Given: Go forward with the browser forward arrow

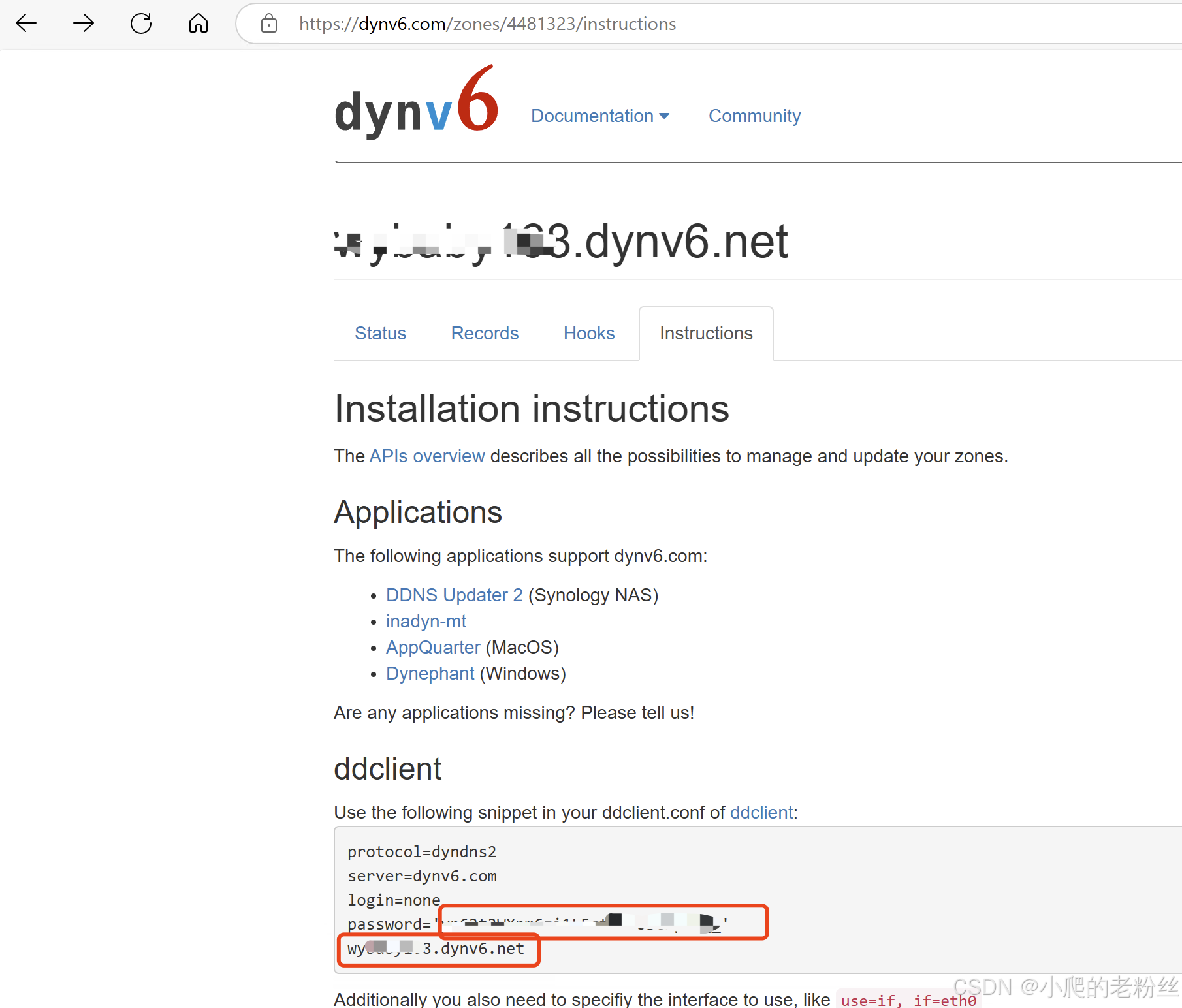Looking at the screenshot, I should click(x=84, y=24).
